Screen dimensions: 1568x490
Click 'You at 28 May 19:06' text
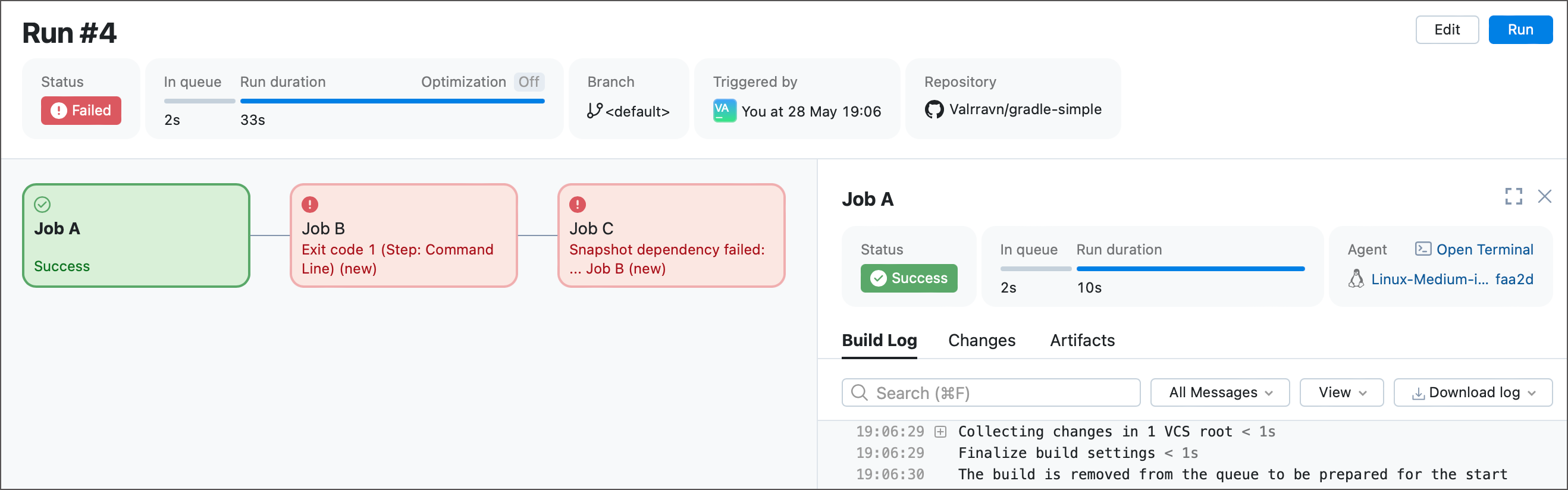point(811,111)
